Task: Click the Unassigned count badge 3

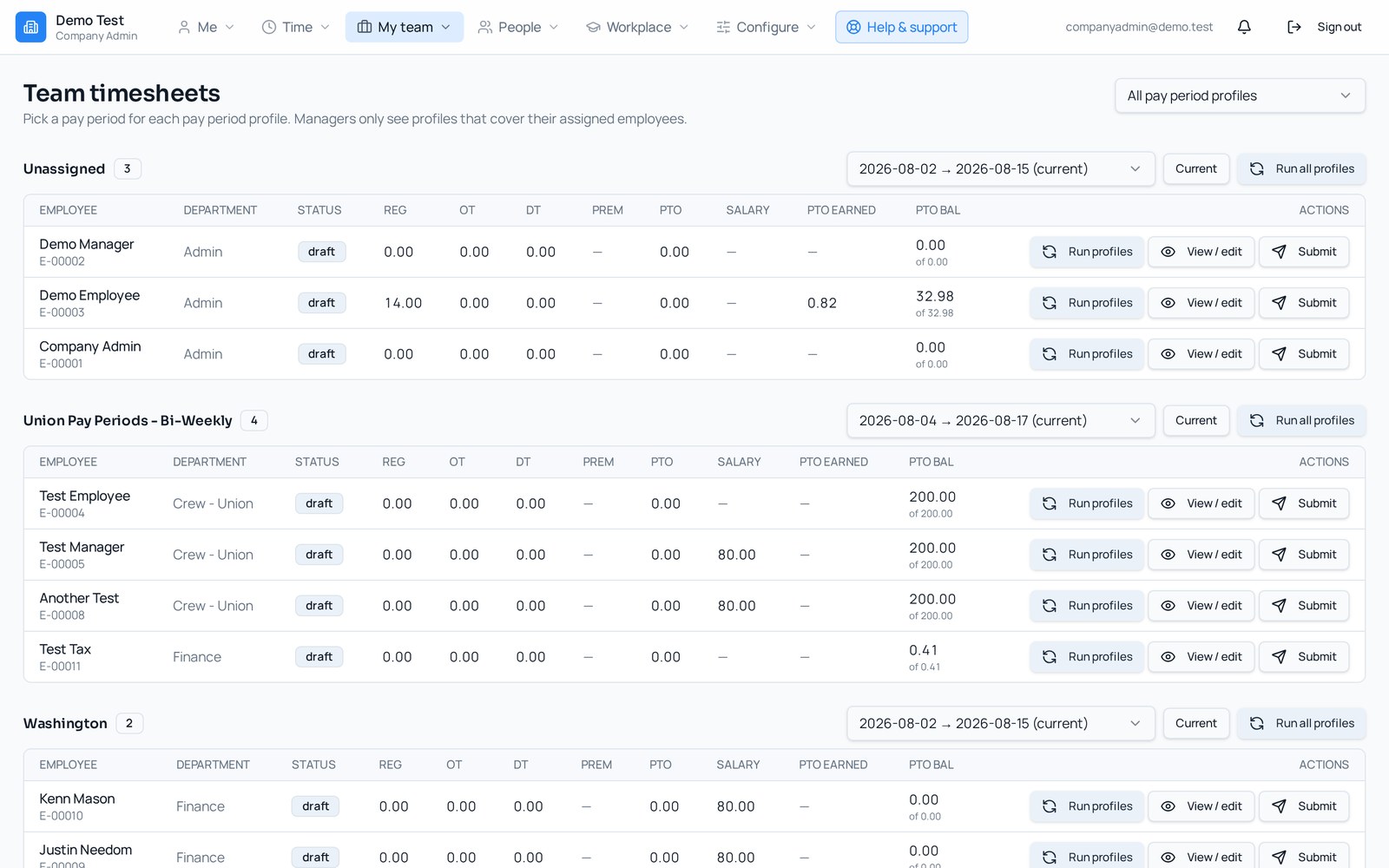Action: pos(127,168)
